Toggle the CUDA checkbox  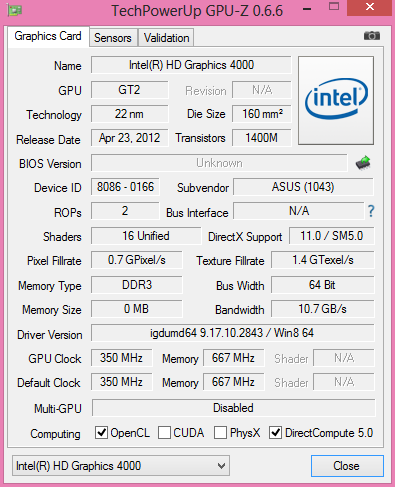point(164,433)
